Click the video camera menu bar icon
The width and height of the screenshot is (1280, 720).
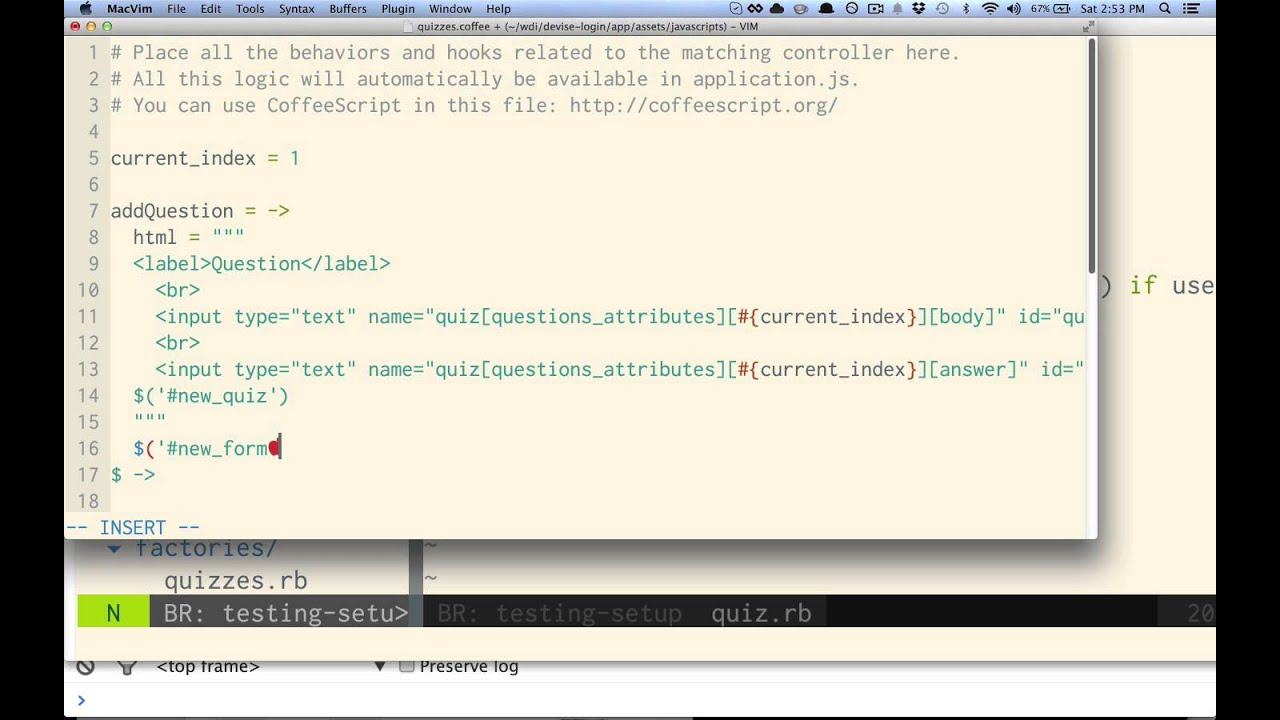click(875, 8)
